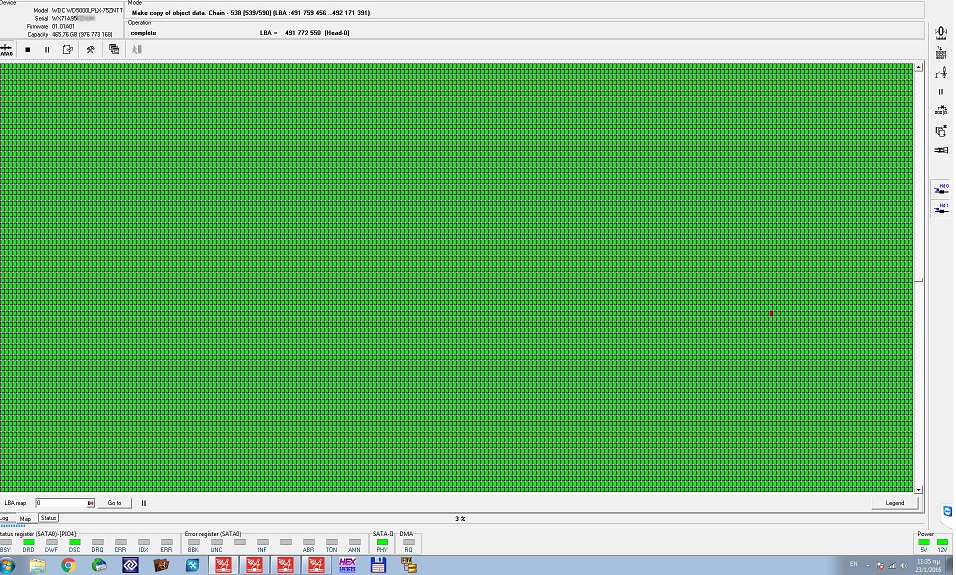Click the tools (hammer and wrench) icon
Screen dimensions: 956x575
pos(90,49)
